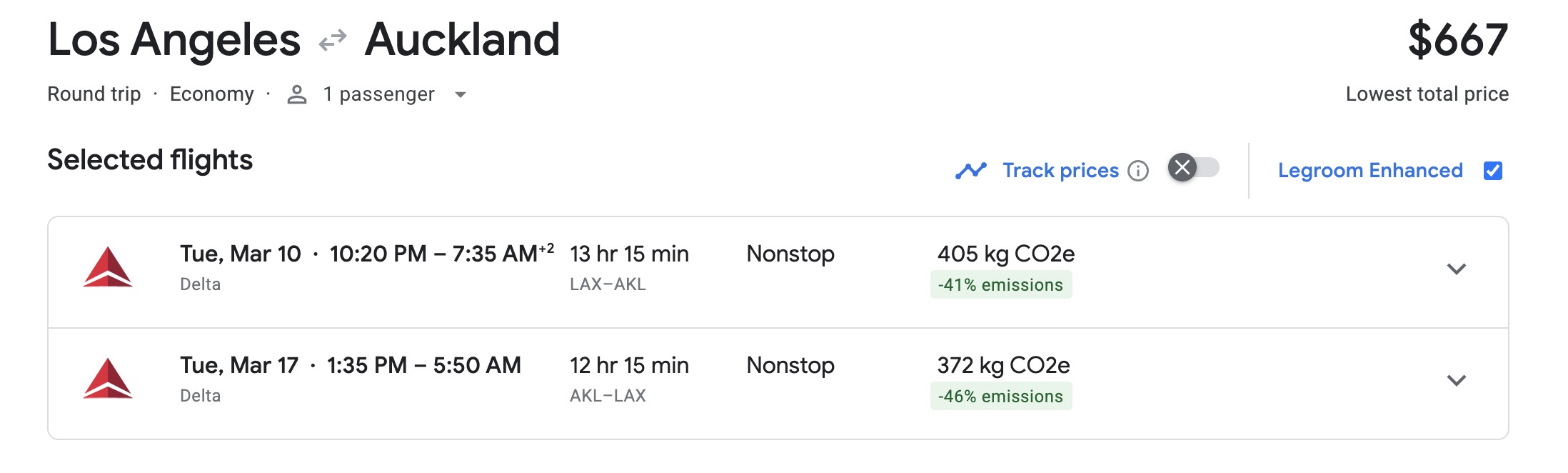The image size is (1568, 473).
Task: Click the -46% emissions green badge
Action: [1001, 396]
